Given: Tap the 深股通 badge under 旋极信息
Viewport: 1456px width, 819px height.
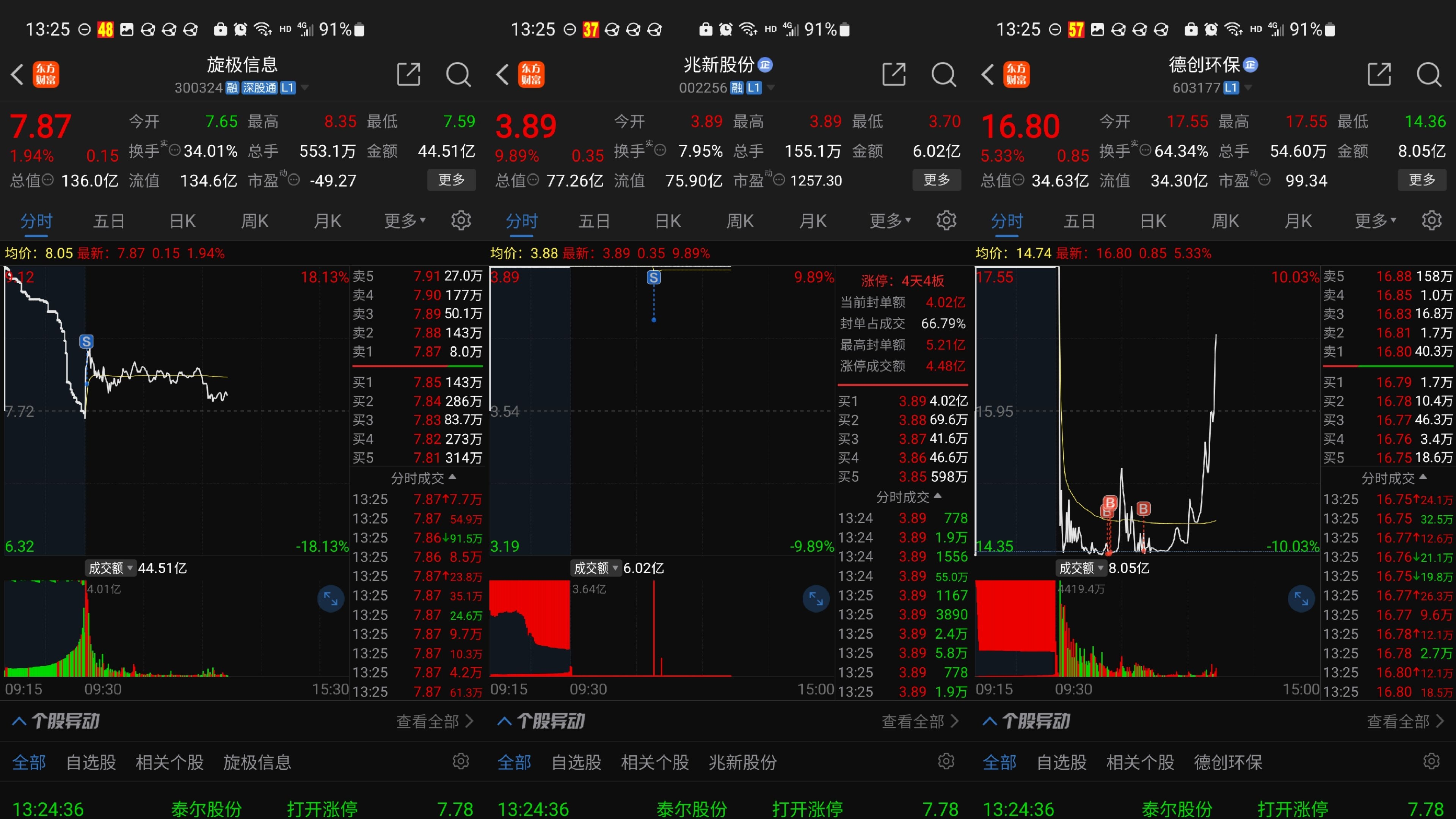Looking at the screenshot, I should click(x=260, y=88).
